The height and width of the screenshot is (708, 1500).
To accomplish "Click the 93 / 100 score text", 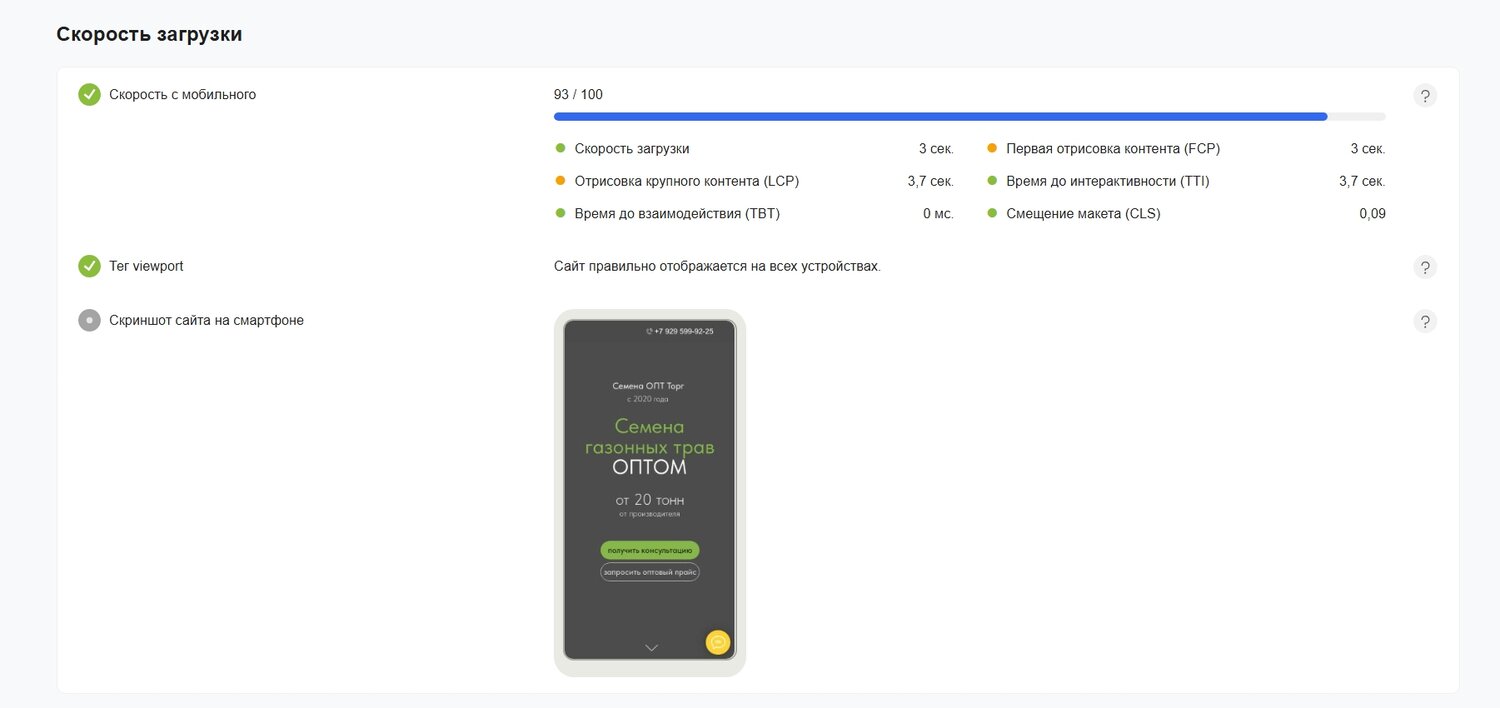I will pos(578,95).
